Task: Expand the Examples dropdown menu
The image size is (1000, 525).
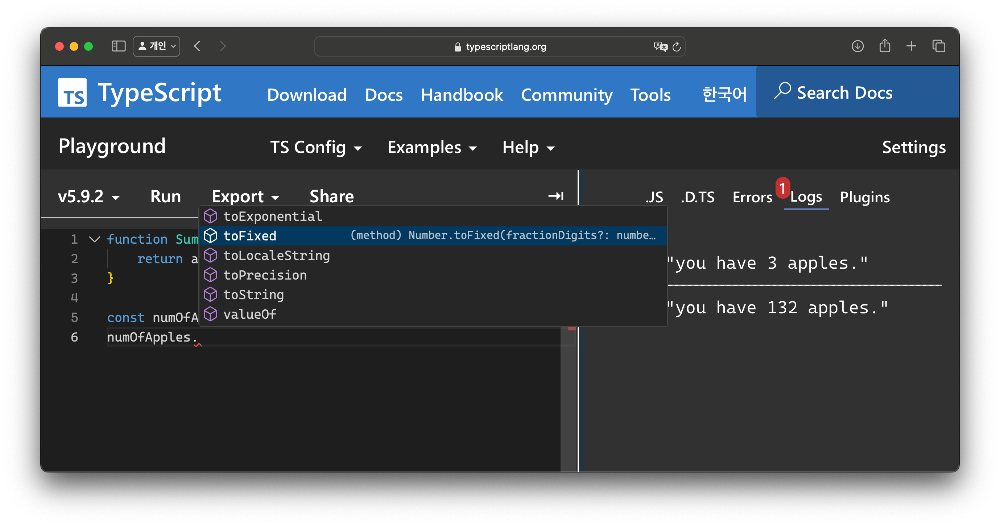Action: point(432,147)
